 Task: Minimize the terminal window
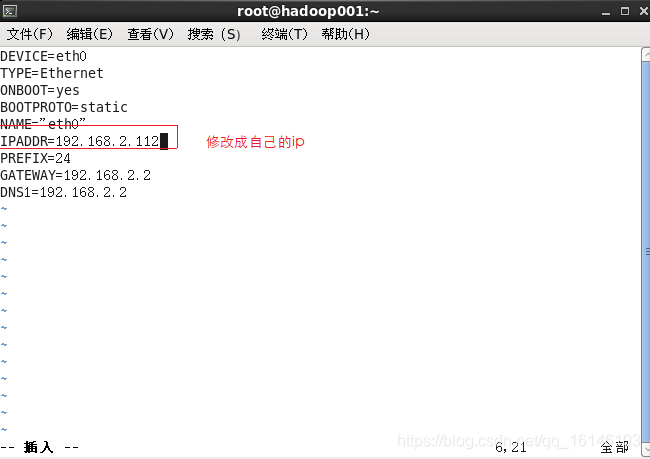(x=606, y=12)
